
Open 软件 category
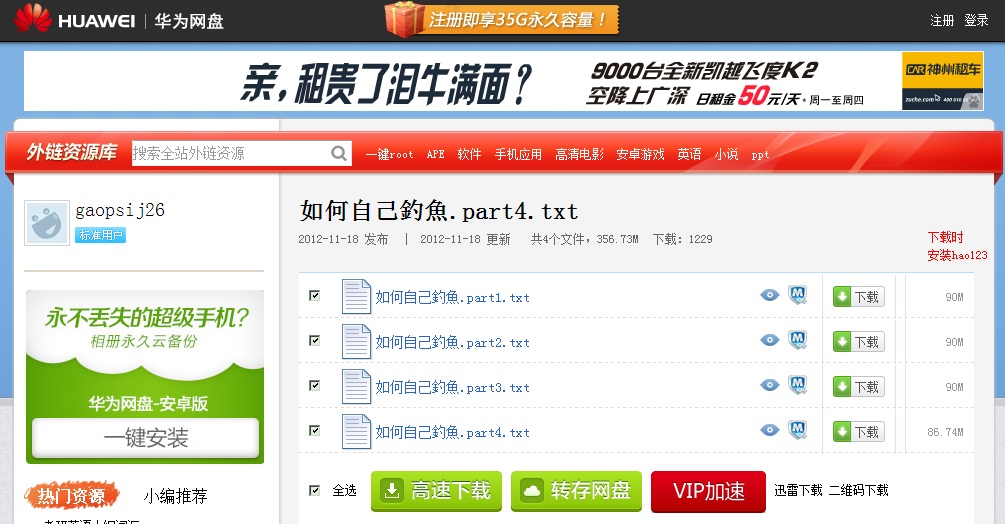(x=469, y=154)
